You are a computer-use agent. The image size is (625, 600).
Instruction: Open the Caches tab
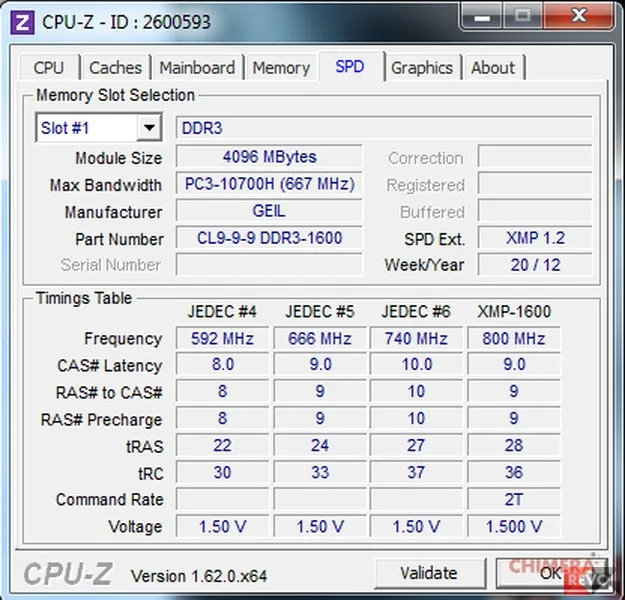115,67
